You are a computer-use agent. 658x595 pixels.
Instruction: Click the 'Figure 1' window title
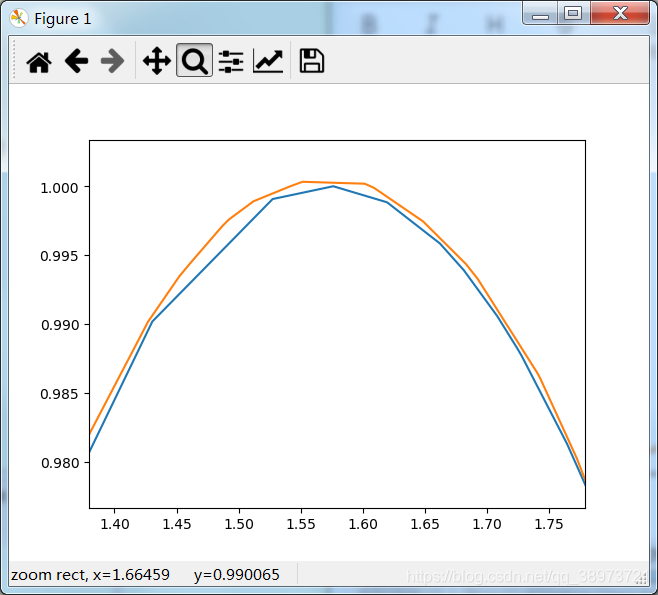pyautogui.click(x=63, y=19)
